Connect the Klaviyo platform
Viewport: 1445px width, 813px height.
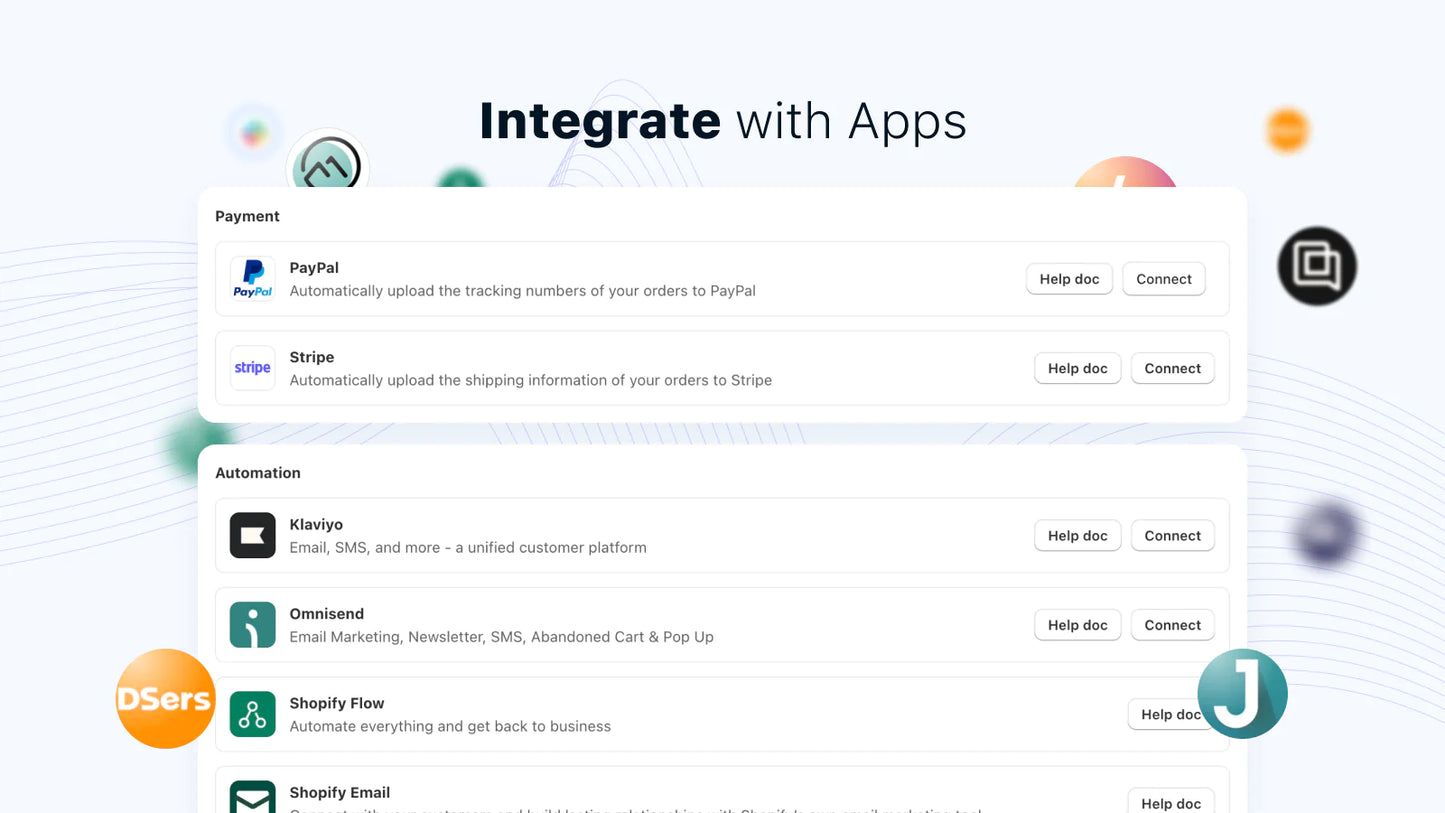(1172, 535)
